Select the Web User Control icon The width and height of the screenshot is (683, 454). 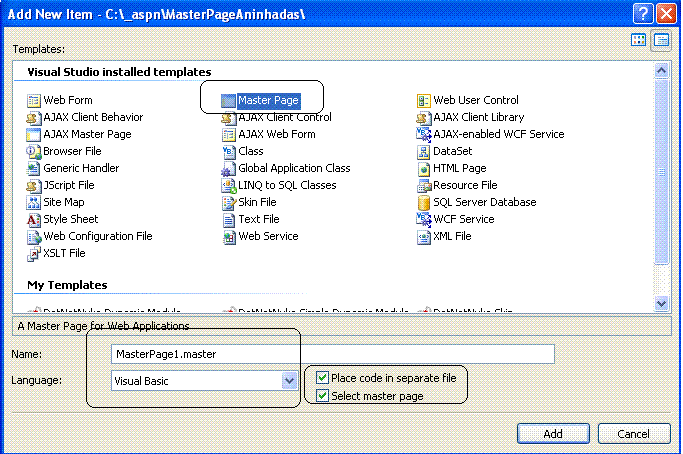click(x=423, y=101)
